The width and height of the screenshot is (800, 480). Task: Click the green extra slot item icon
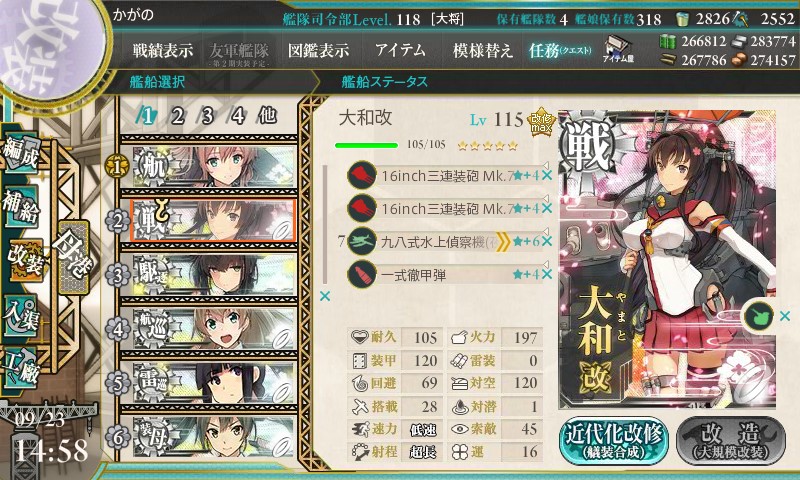click(758, 316)
